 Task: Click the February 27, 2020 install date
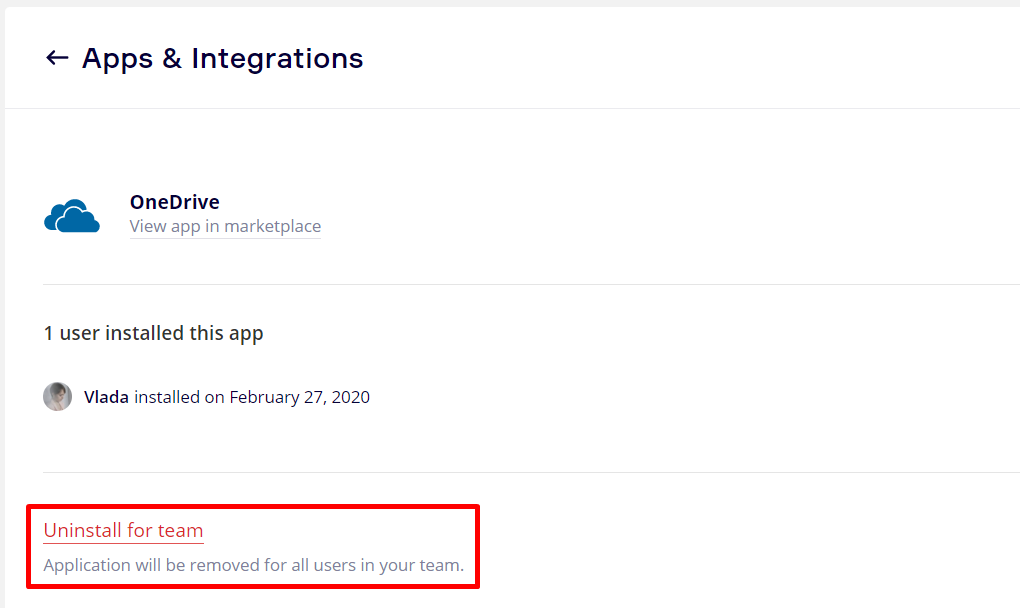tap(299, 397)
